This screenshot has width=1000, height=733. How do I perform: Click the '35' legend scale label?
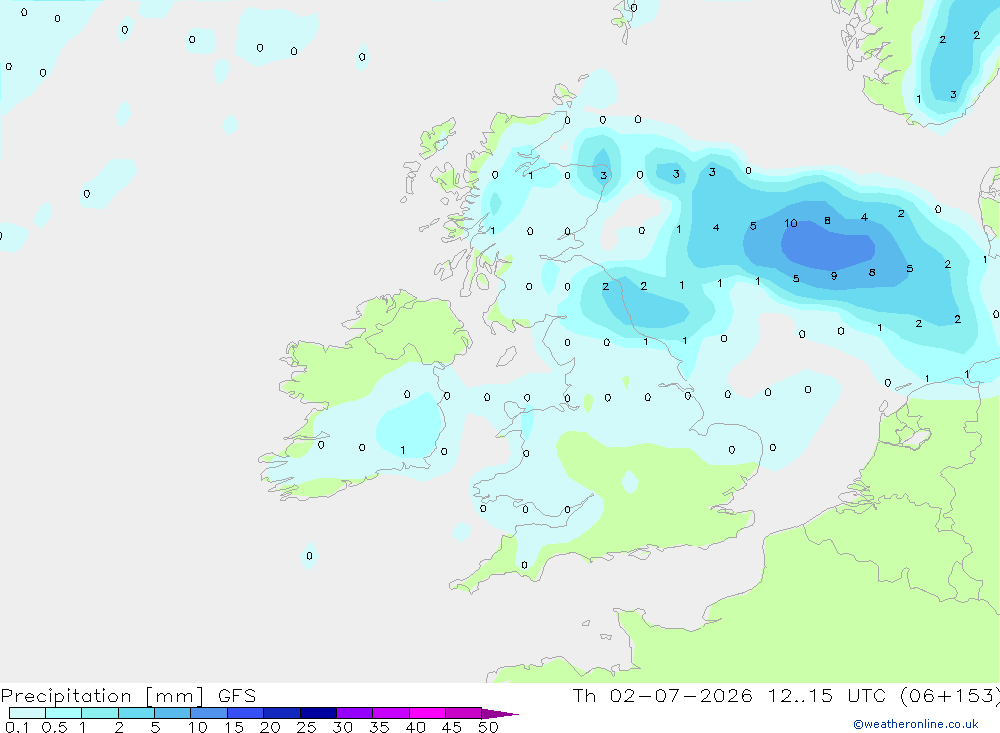(x=379, y=727)
